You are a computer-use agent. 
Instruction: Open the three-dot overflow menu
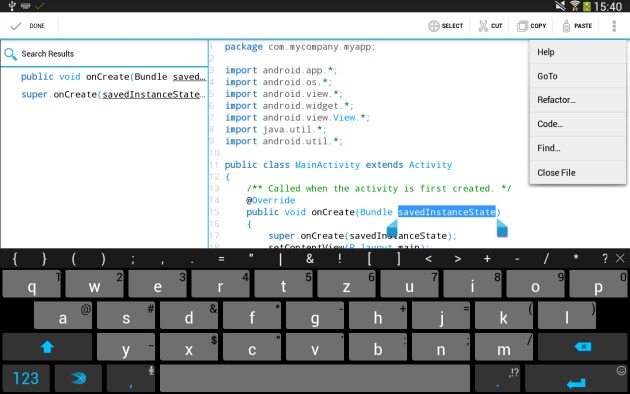pyautogui.click(x=614, y=26)
